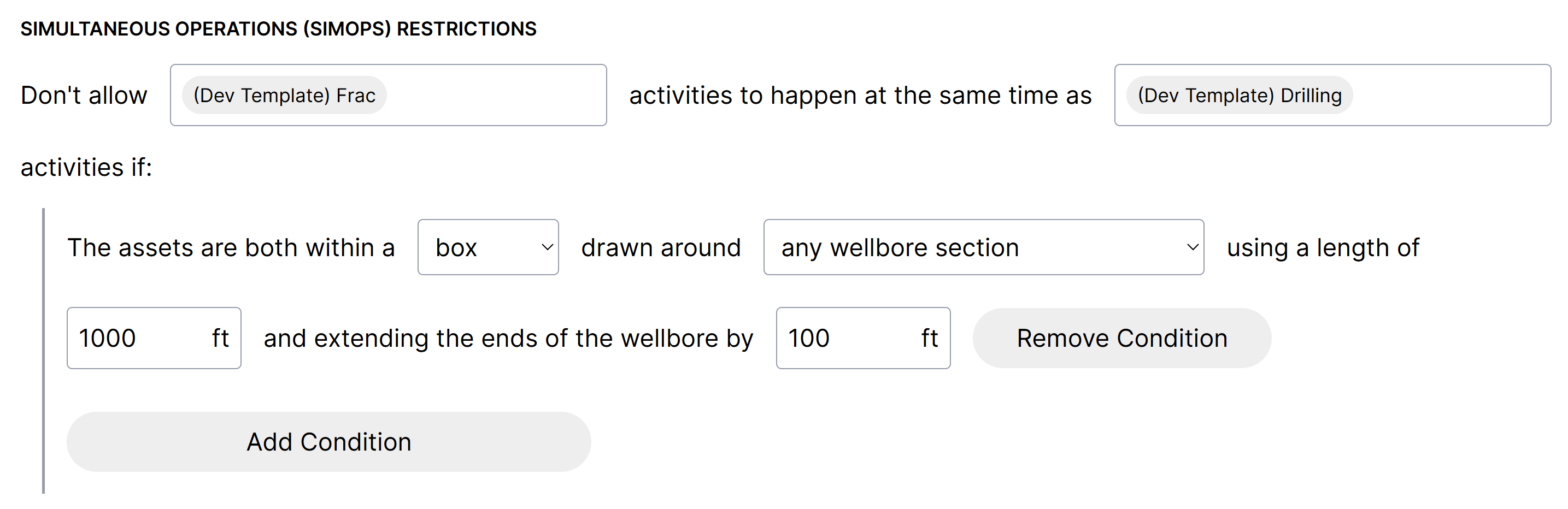This screenshot has width=1568, height=509.
Task: Click the "using a length of" label
Action: click(1322, 247)
